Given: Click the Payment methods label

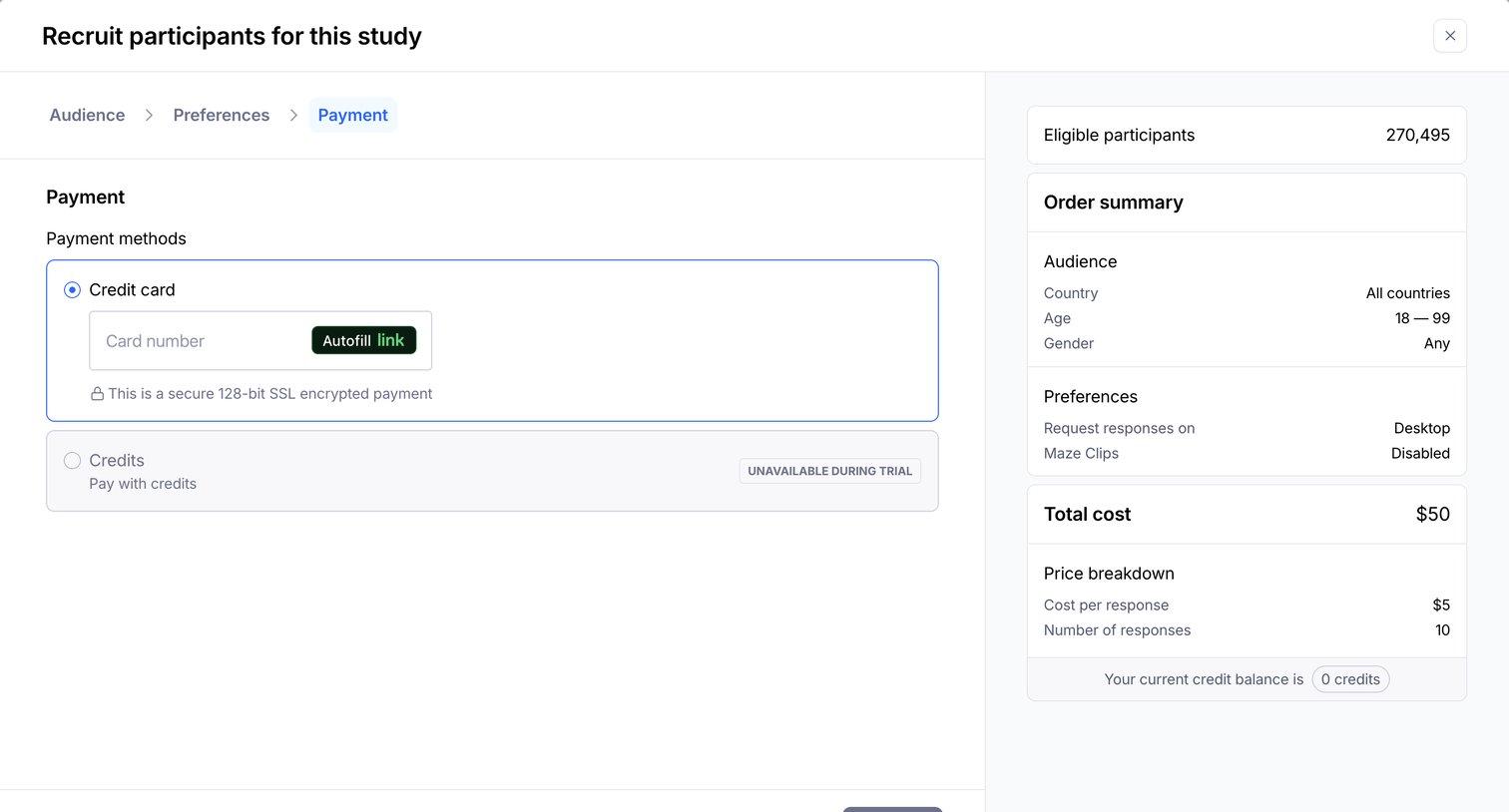Looking at the screenshot, I should click(116, 238).
